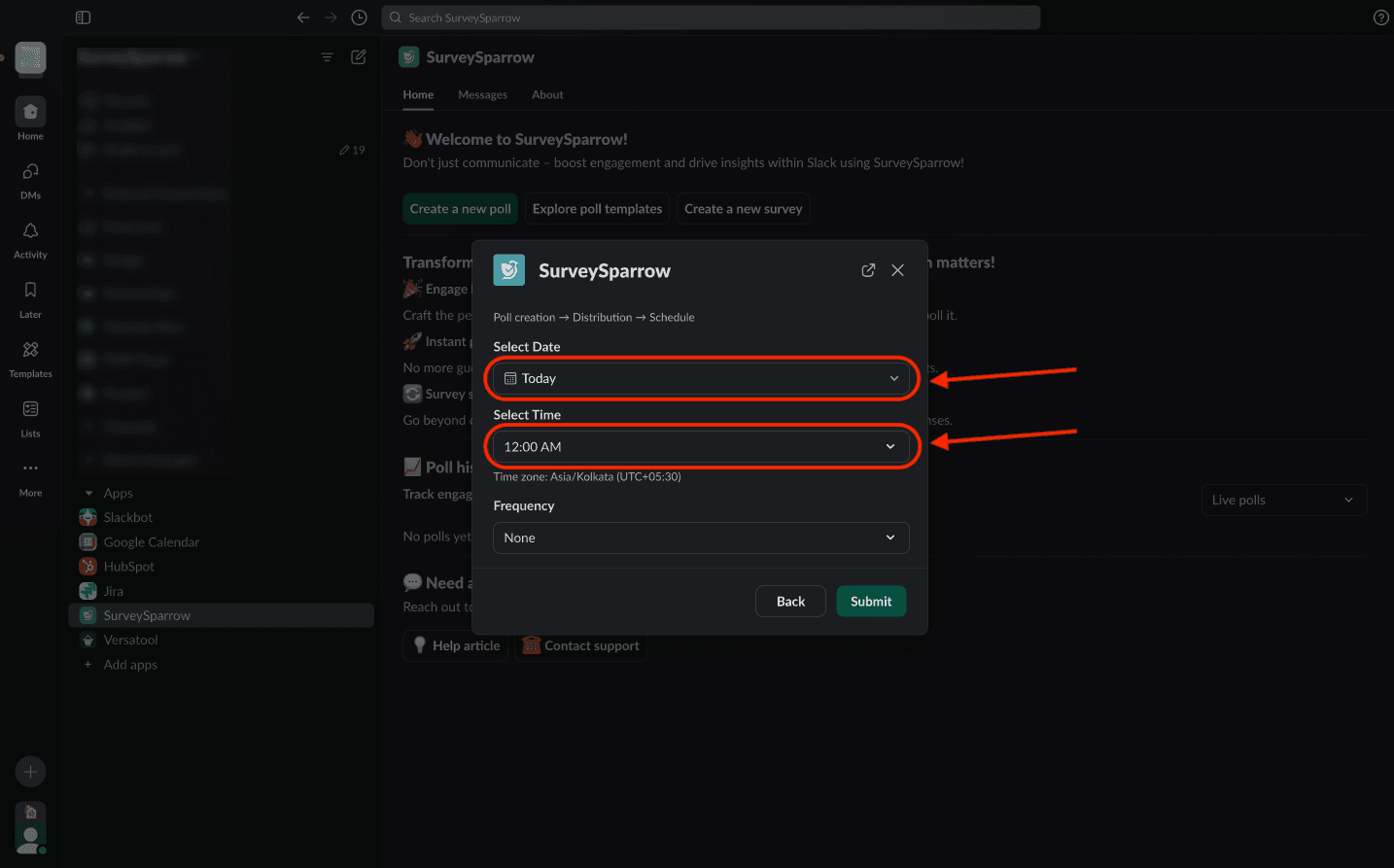Select HubSpot in the Apps list
Viewport: 1394px width, 868px height.
point(128,567)
